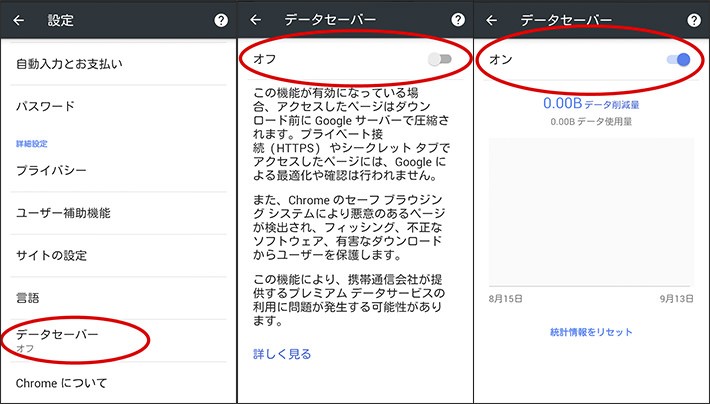Open サイトの設定 entry
710x404 pixels.
coord(118,255)
